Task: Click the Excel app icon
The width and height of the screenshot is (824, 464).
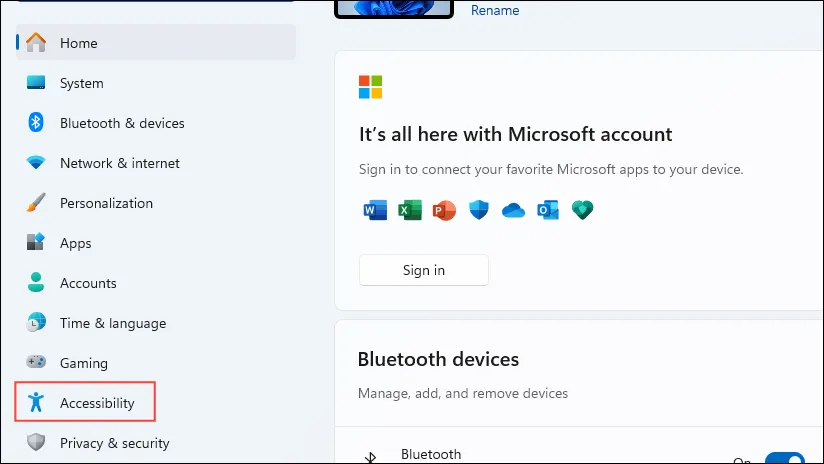Action: click(x=410, y=210)
